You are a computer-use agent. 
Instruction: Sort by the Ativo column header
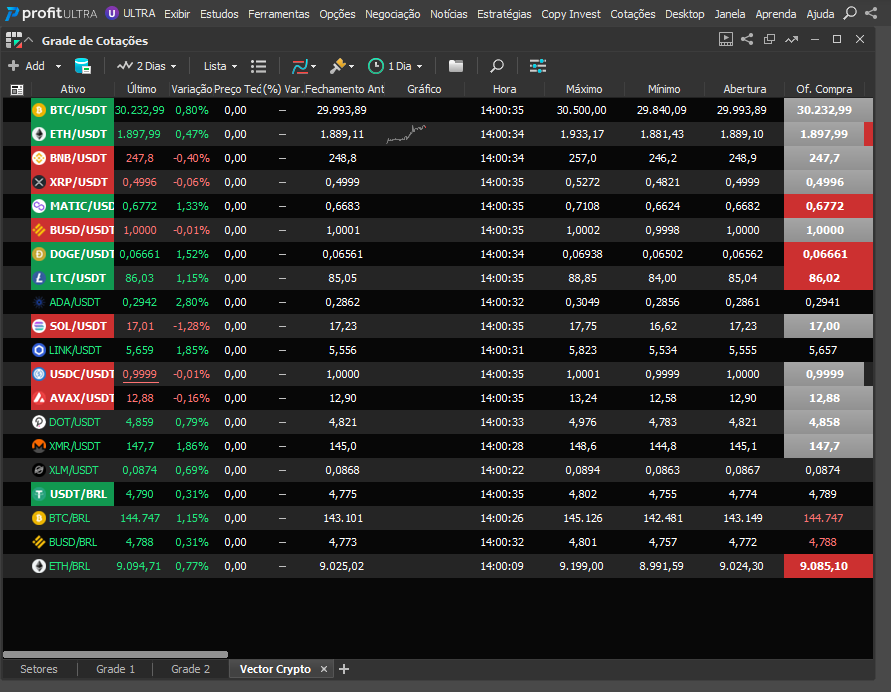click(73, 89)
